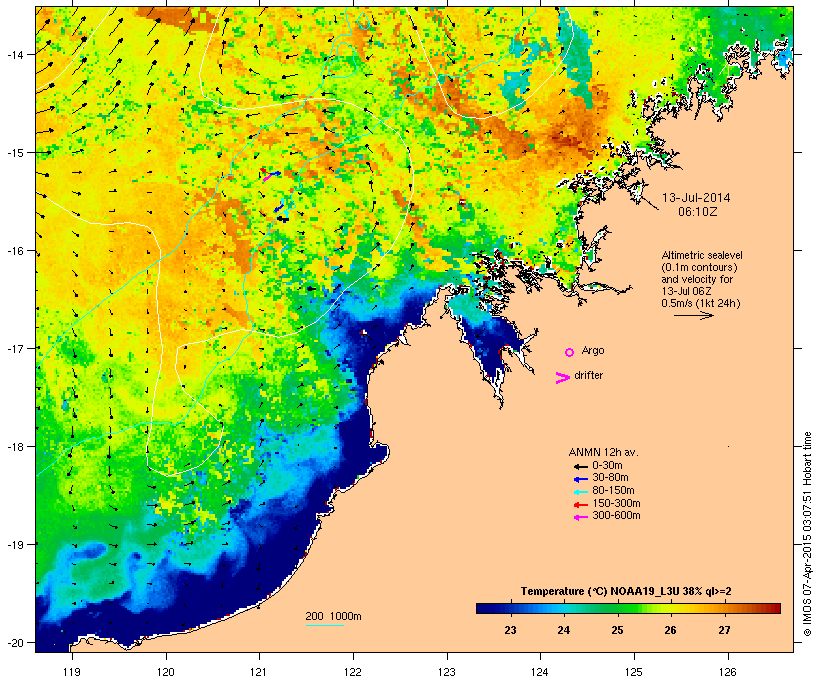Click the 'drifter' legend label
The width and height of the screenshot is (820, 680).
coord(588,375)
